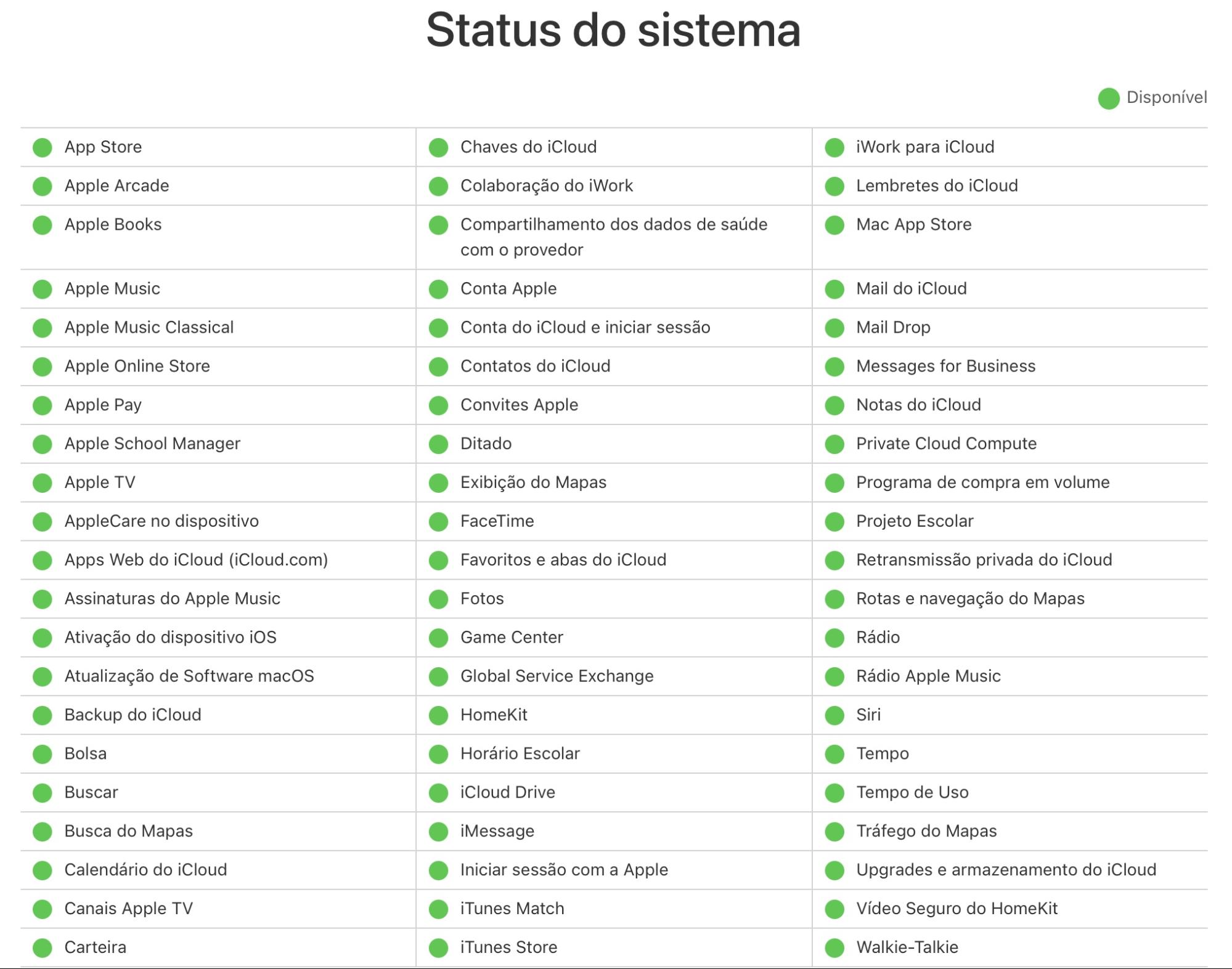Click the green dot next to FaceTime
1232x969 pixels.
click(439, 521)
